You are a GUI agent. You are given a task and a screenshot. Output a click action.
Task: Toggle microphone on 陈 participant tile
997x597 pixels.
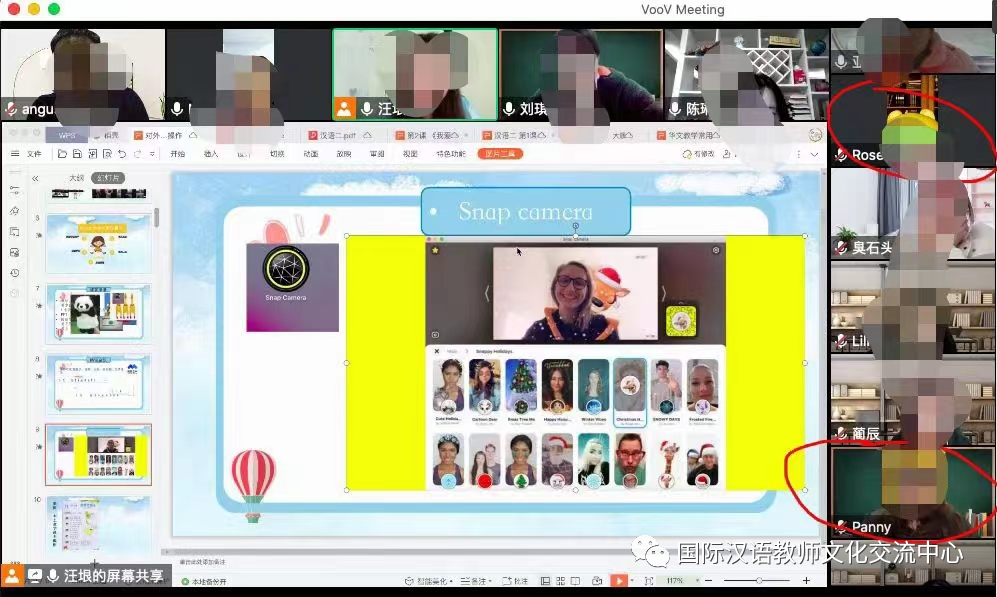(x=675, y=109)
